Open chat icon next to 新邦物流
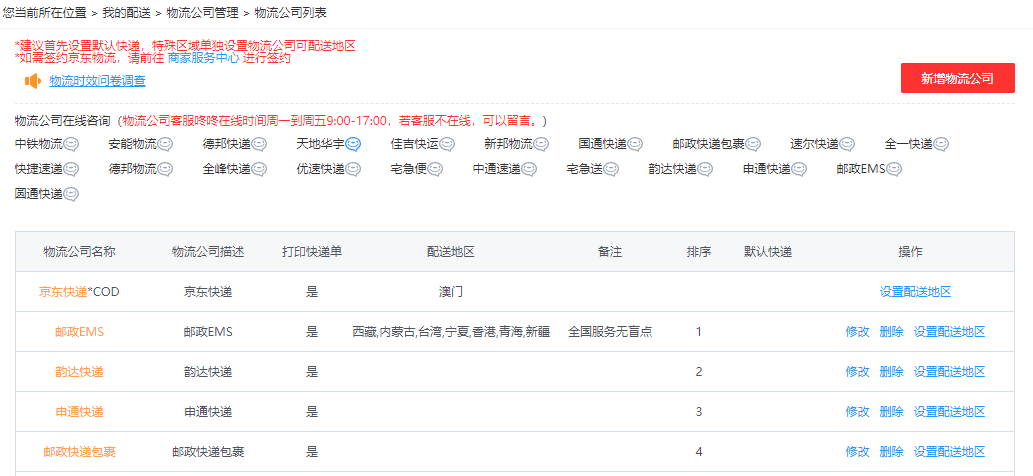 [x=542, y=144]
